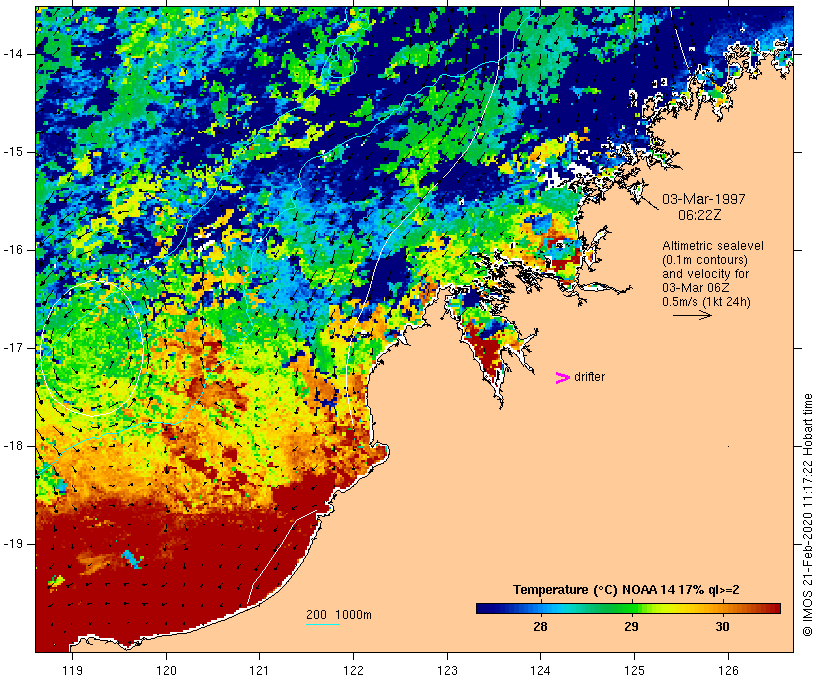
Task: Click the latitude axis label '-19'
Action: point(12,544)
